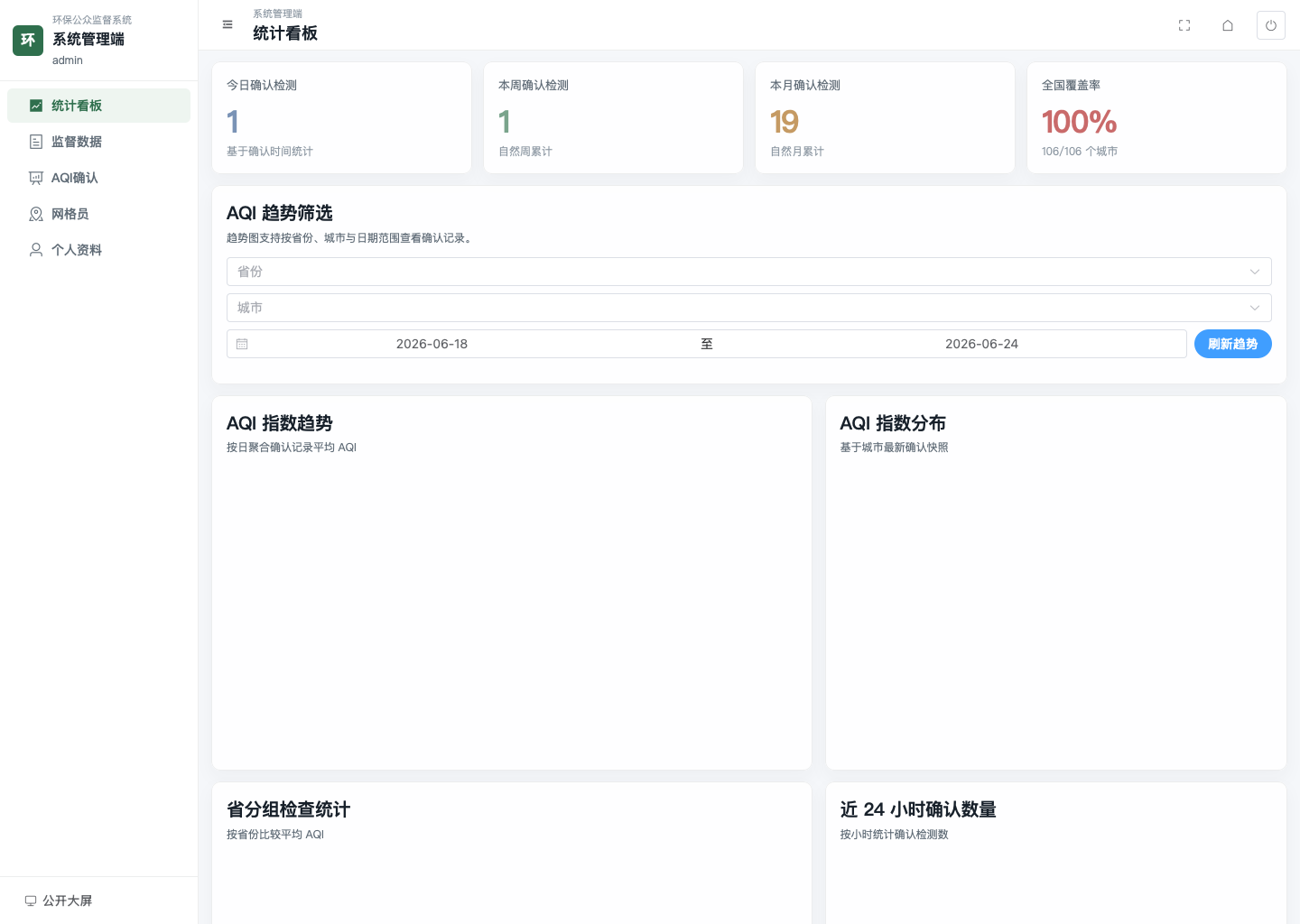
Task: Go home using the house icon
Action: (x=1228, y=25)
